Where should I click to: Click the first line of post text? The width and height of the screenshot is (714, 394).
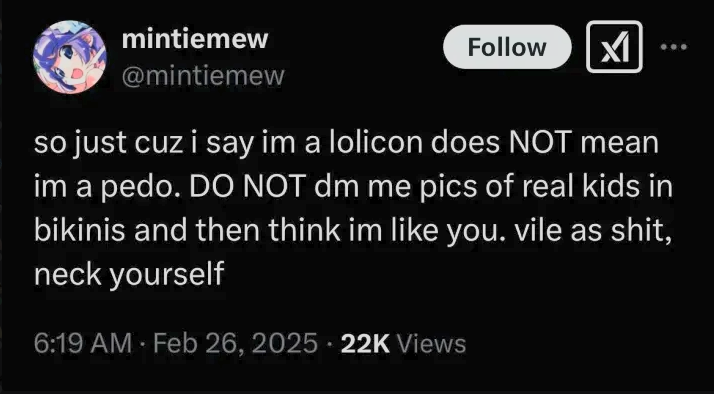coord(347,144)
